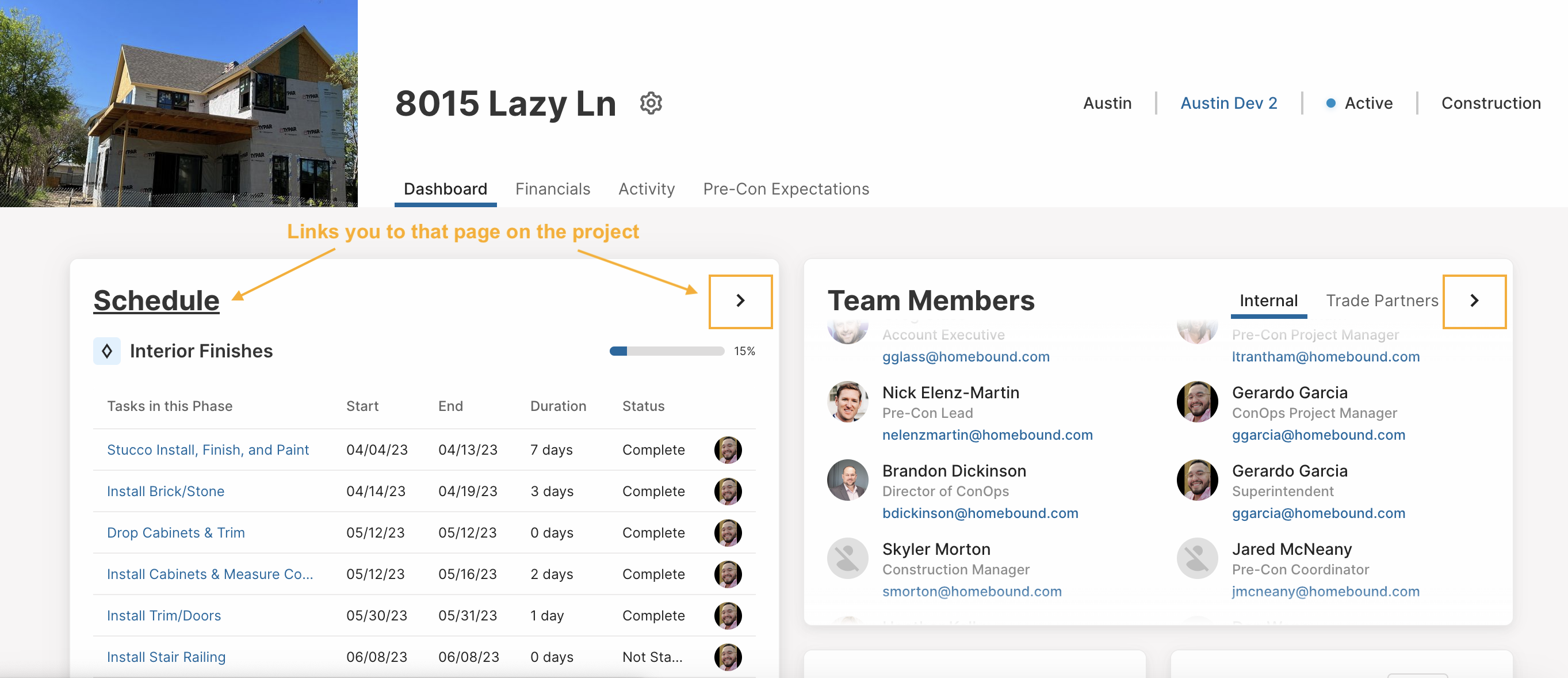The width and height of the screenshot is (1568, 678).
Task: Open the Financials tab
Action: coord(552,189)
